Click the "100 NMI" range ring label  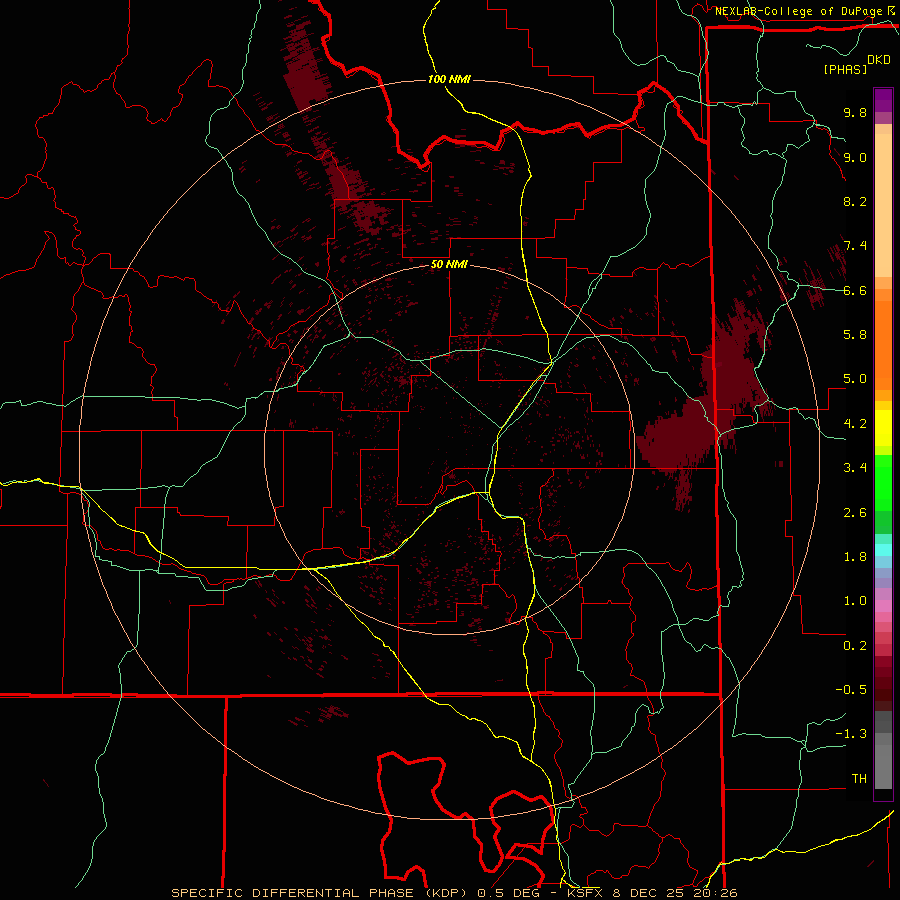pyautogui.click(x=449, y=79)
